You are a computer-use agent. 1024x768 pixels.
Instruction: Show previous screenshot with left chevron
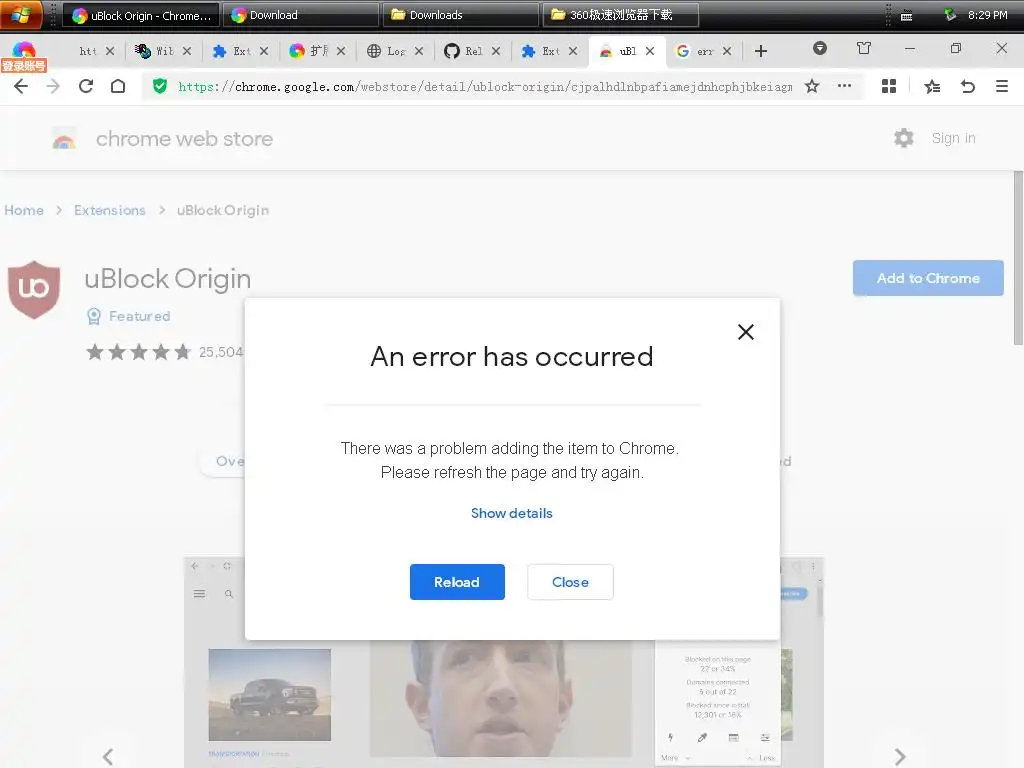tap(108, 756)
